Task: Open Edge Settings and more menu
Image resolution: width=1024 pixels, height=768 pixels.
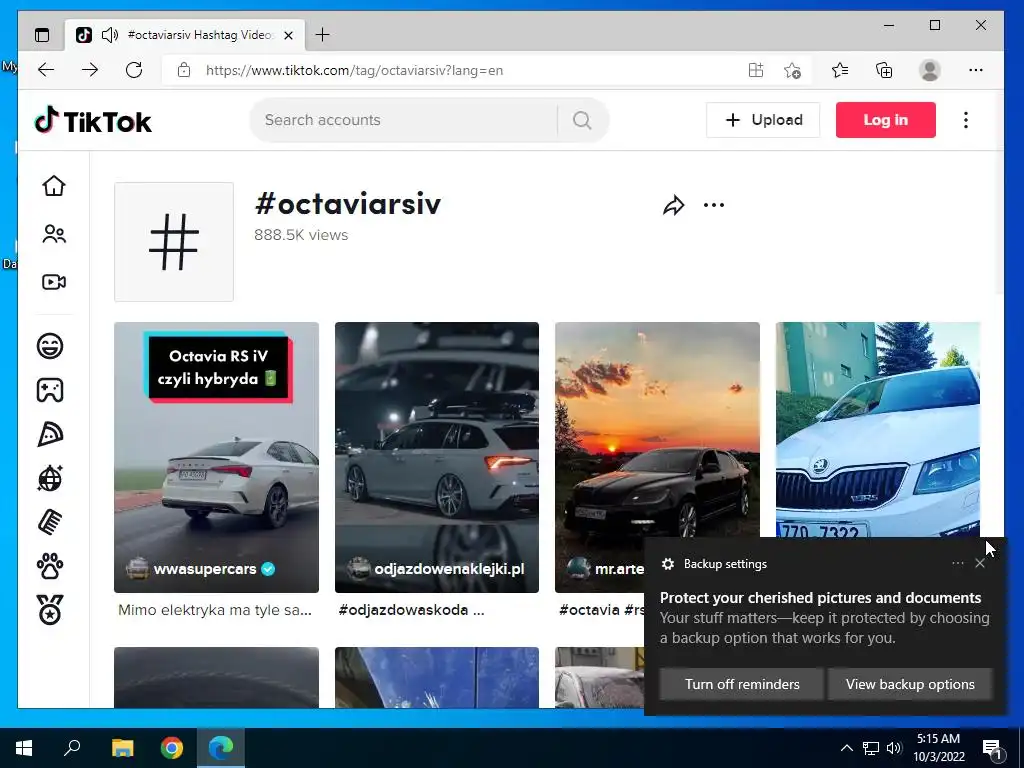Action: [976, 70]
